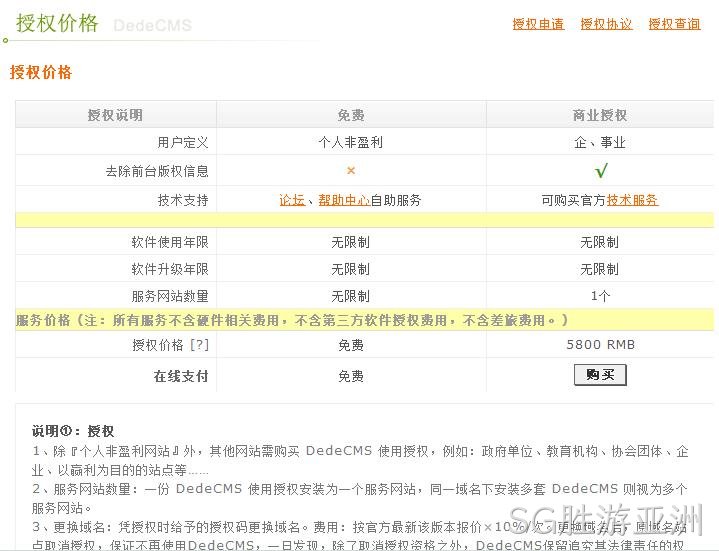Click the 购买 button
This screenshot has width=719, height=551.
coord(600,375)
